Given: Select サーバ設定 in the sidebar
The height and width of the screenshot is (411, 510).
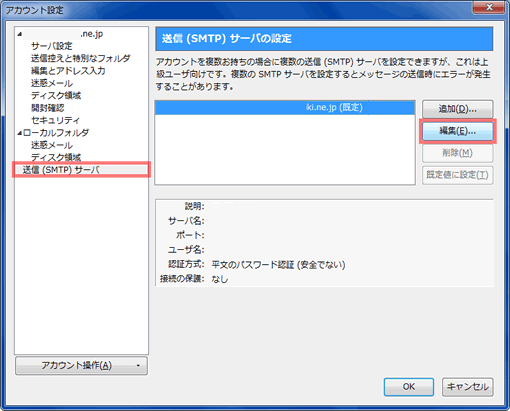Looking at the screenshot, I should click(x=52, y=46).
